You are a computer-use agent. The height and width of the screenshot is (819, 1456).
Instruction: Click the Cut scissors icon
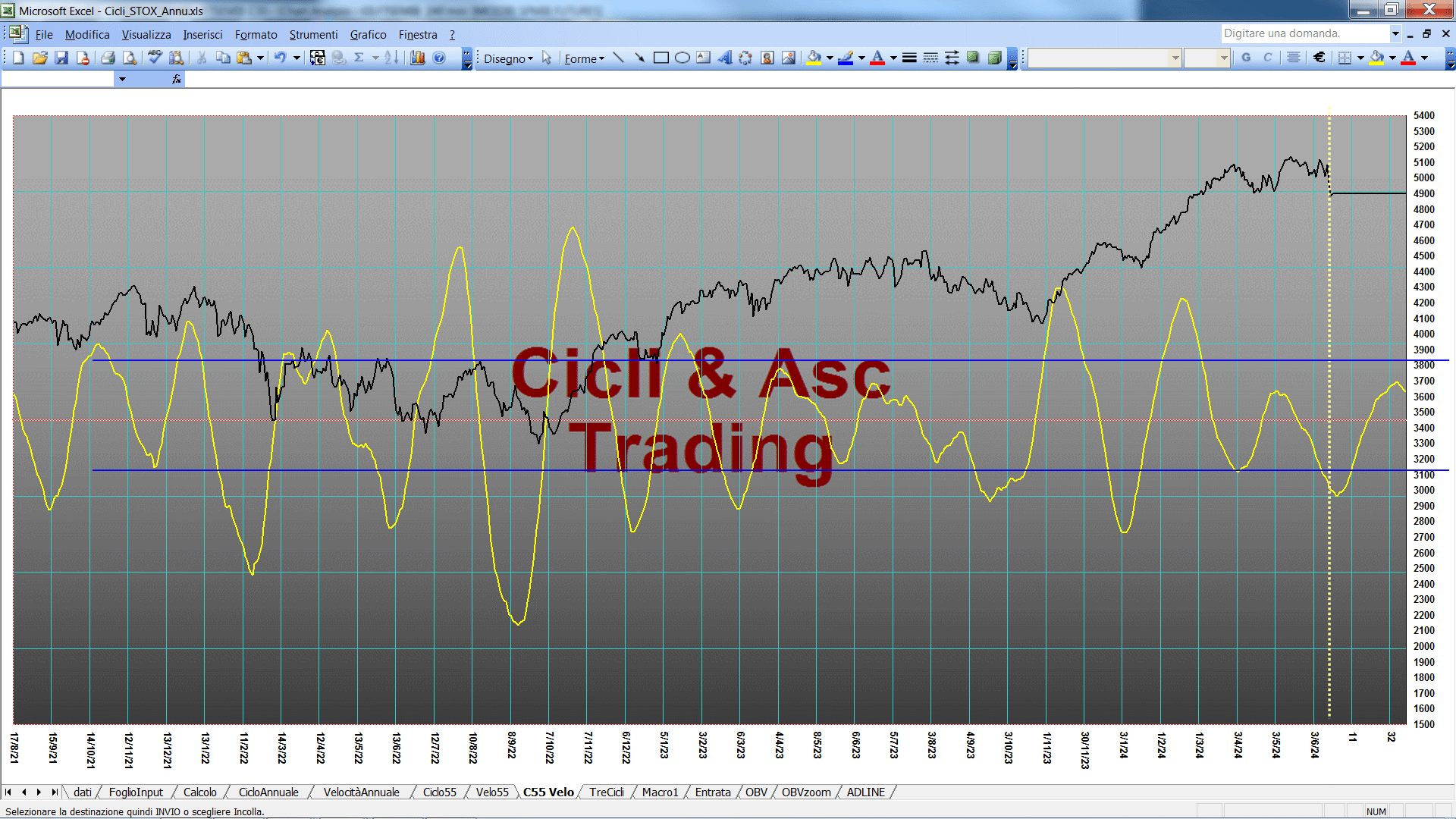[202, 58]
